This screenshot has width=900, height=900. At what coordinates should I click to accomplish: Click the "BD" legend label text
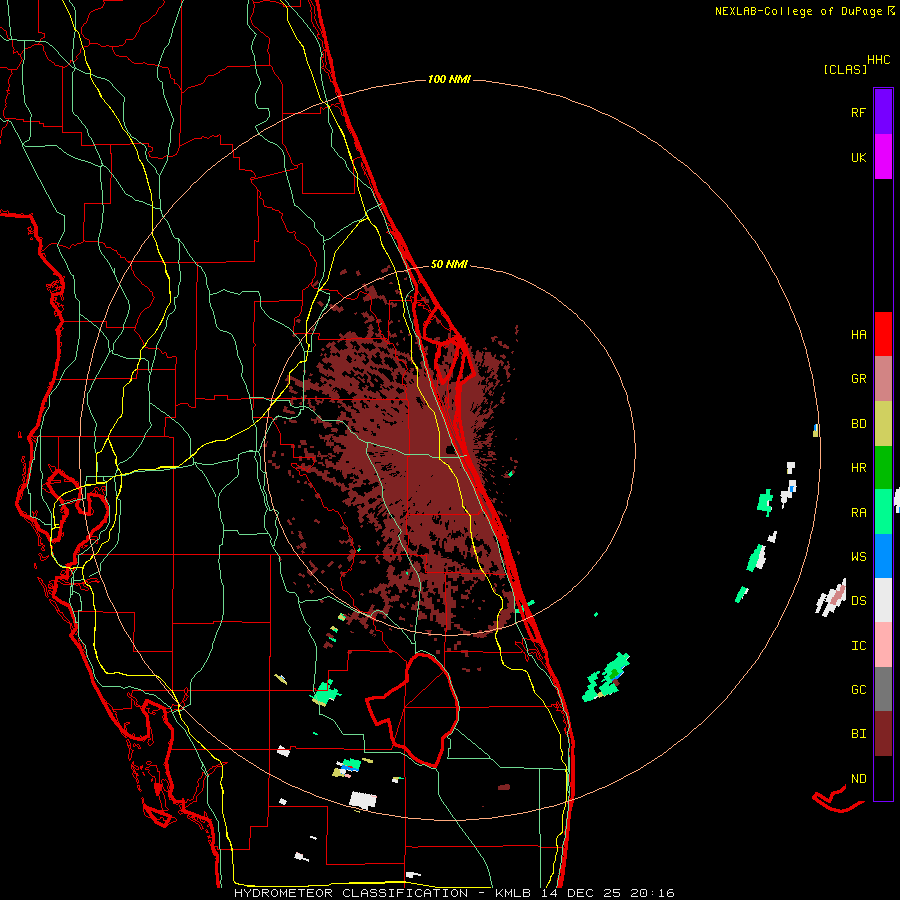[x=858, y=424]
